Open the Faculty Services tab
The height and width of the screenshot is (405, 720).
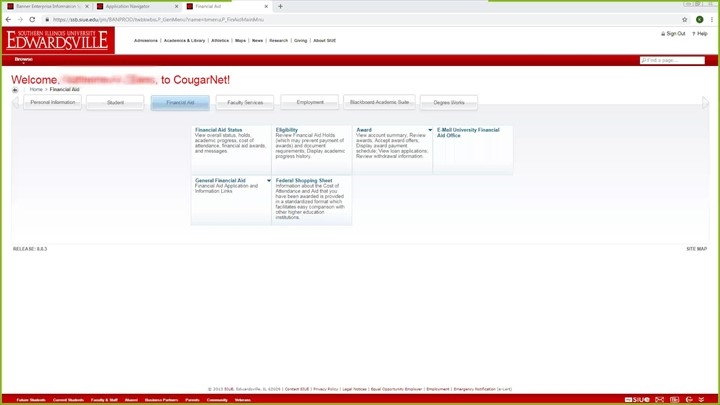point(245,102)
